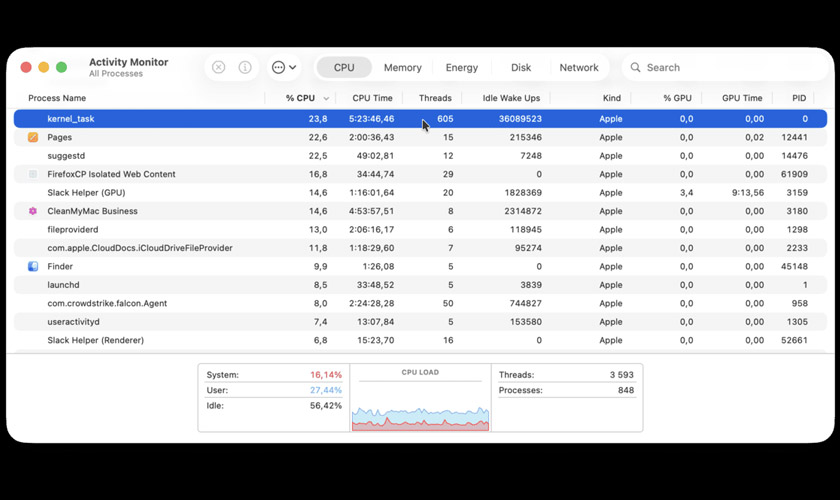Click the System value 16,14%
Viewport: 840px width, 500px height.
coord(326,375)
